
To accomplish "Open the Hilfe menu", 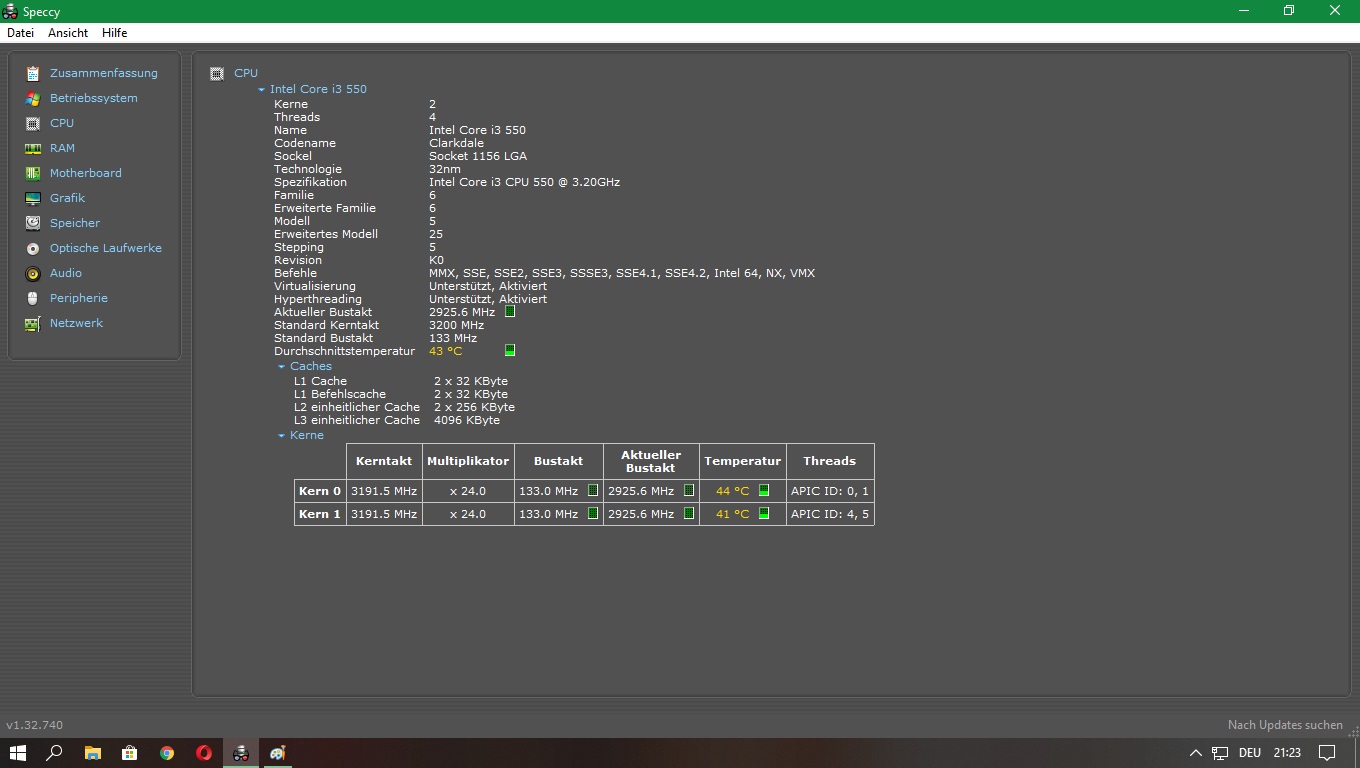I will [x=115, y=33].
